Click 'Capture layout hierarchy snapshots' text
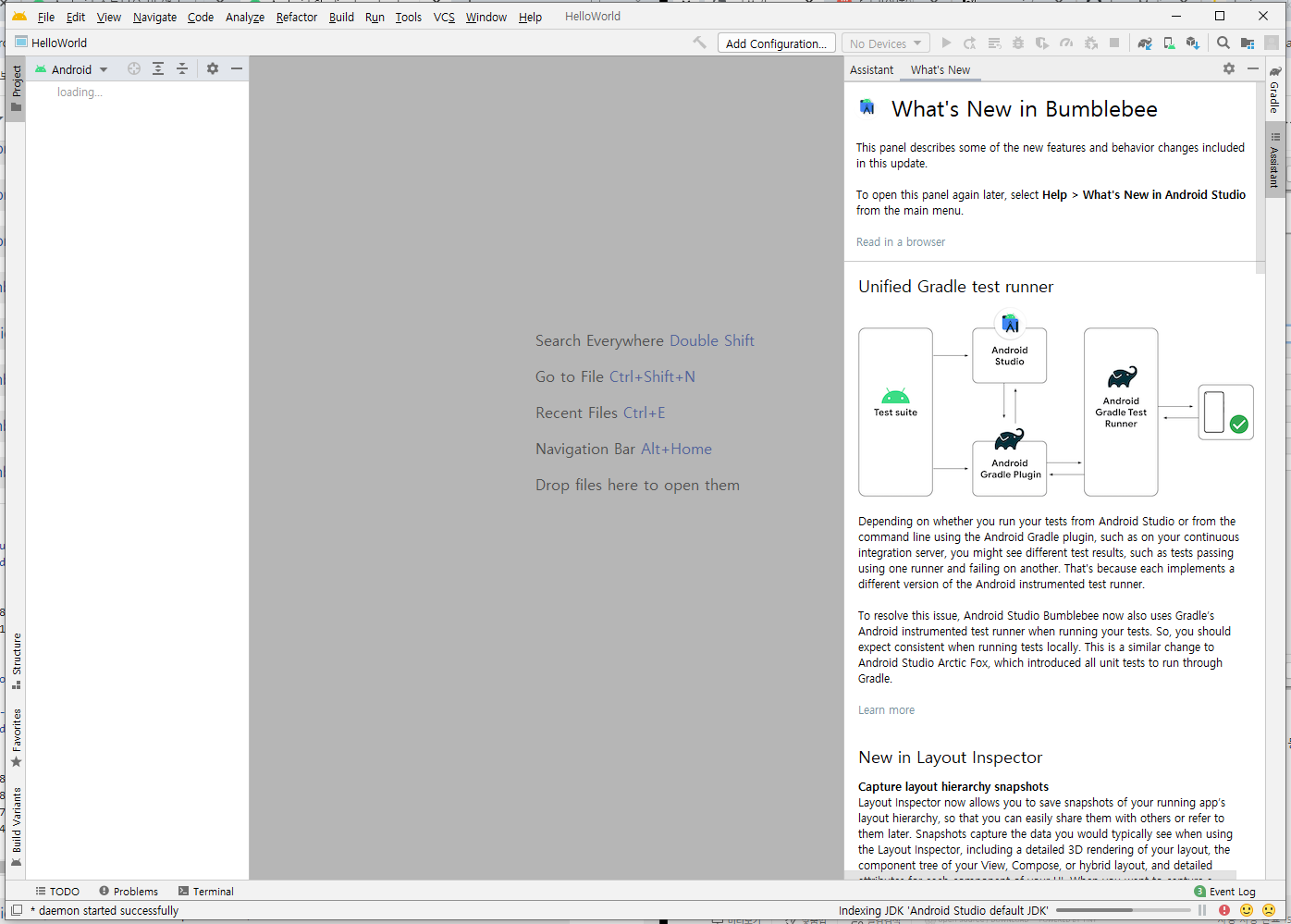The image size is (1291, 924). (x=953, y=787)
